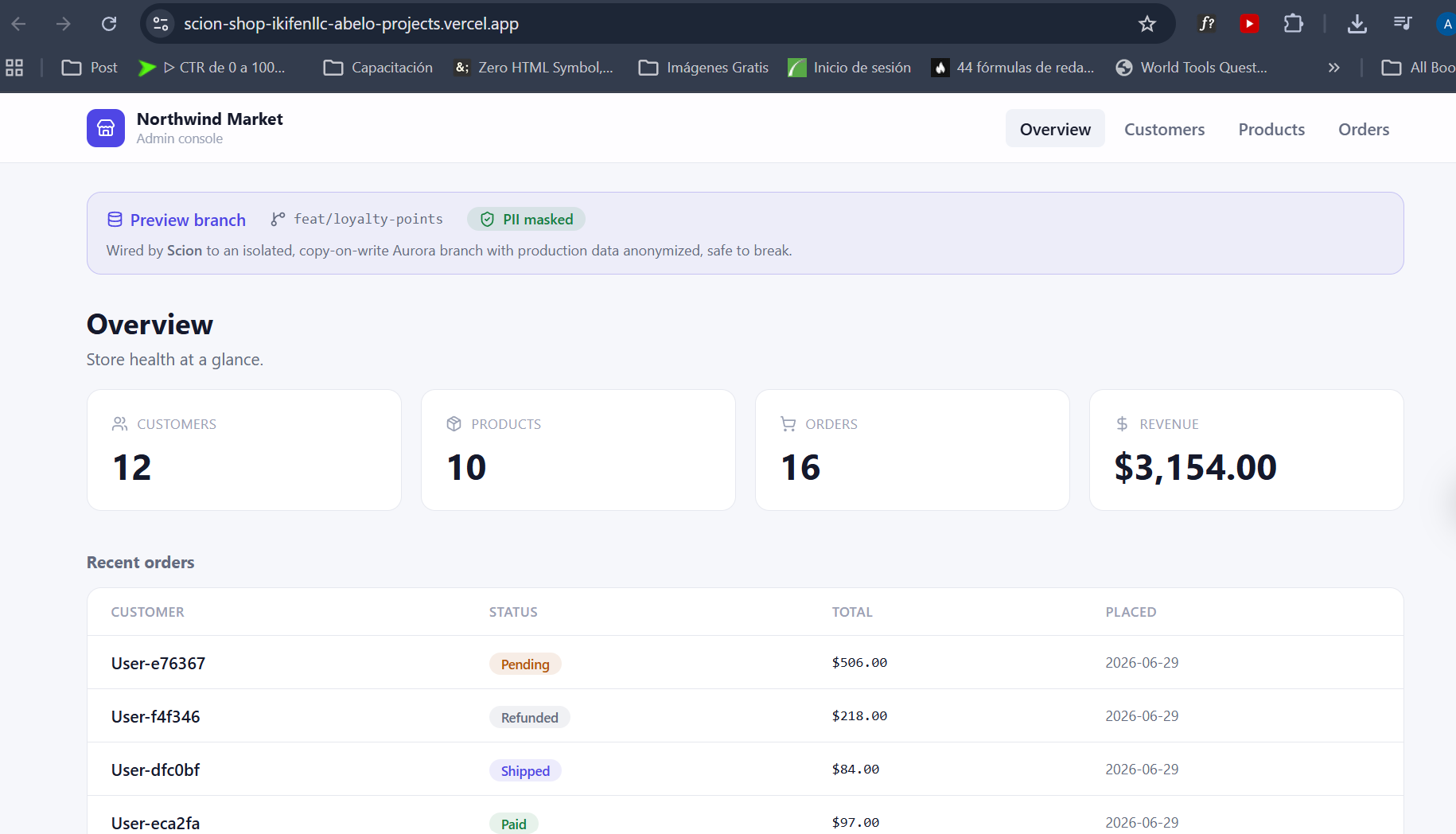Open the apps grid icon in bookmarks bar
The image size is (1456, 834).
click(14, 68)
